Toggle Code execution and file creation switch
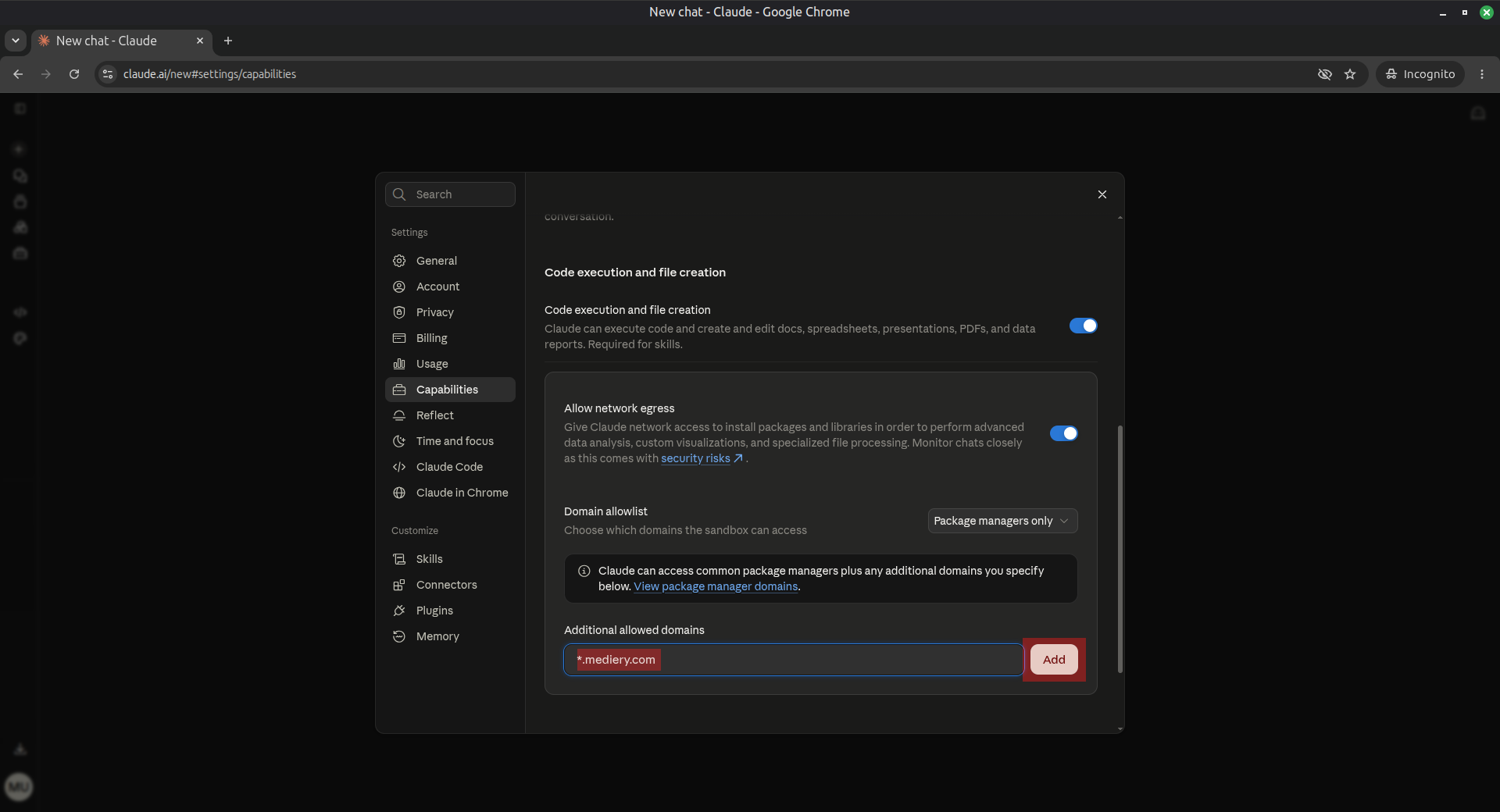This screenshot has width=1500, height=812. click(1083, 326)
